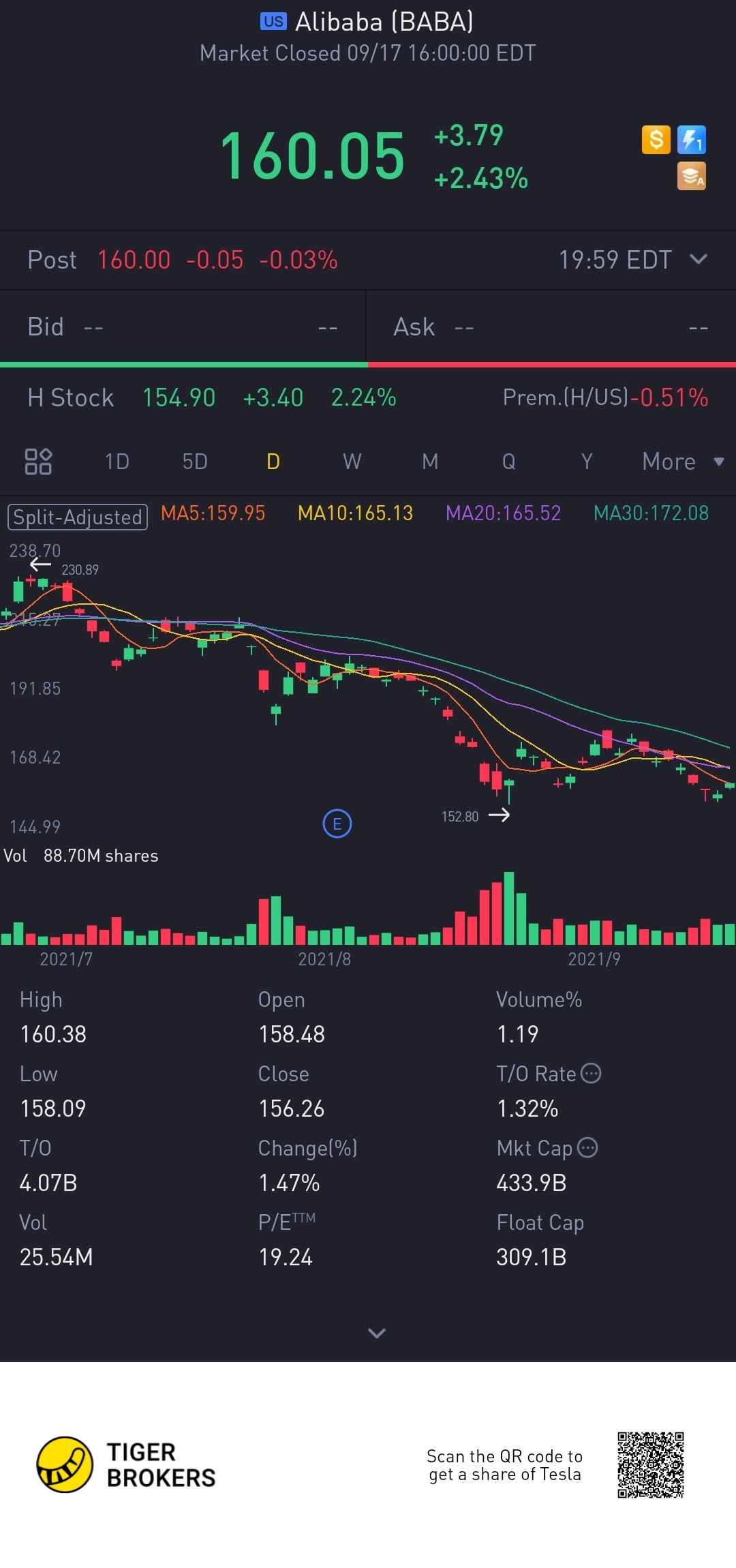The height and width of the screenshot is (1568, 736).
Task: Tap the Low value 158.09
Action: pyautogui.click(x=53, y=1109)
